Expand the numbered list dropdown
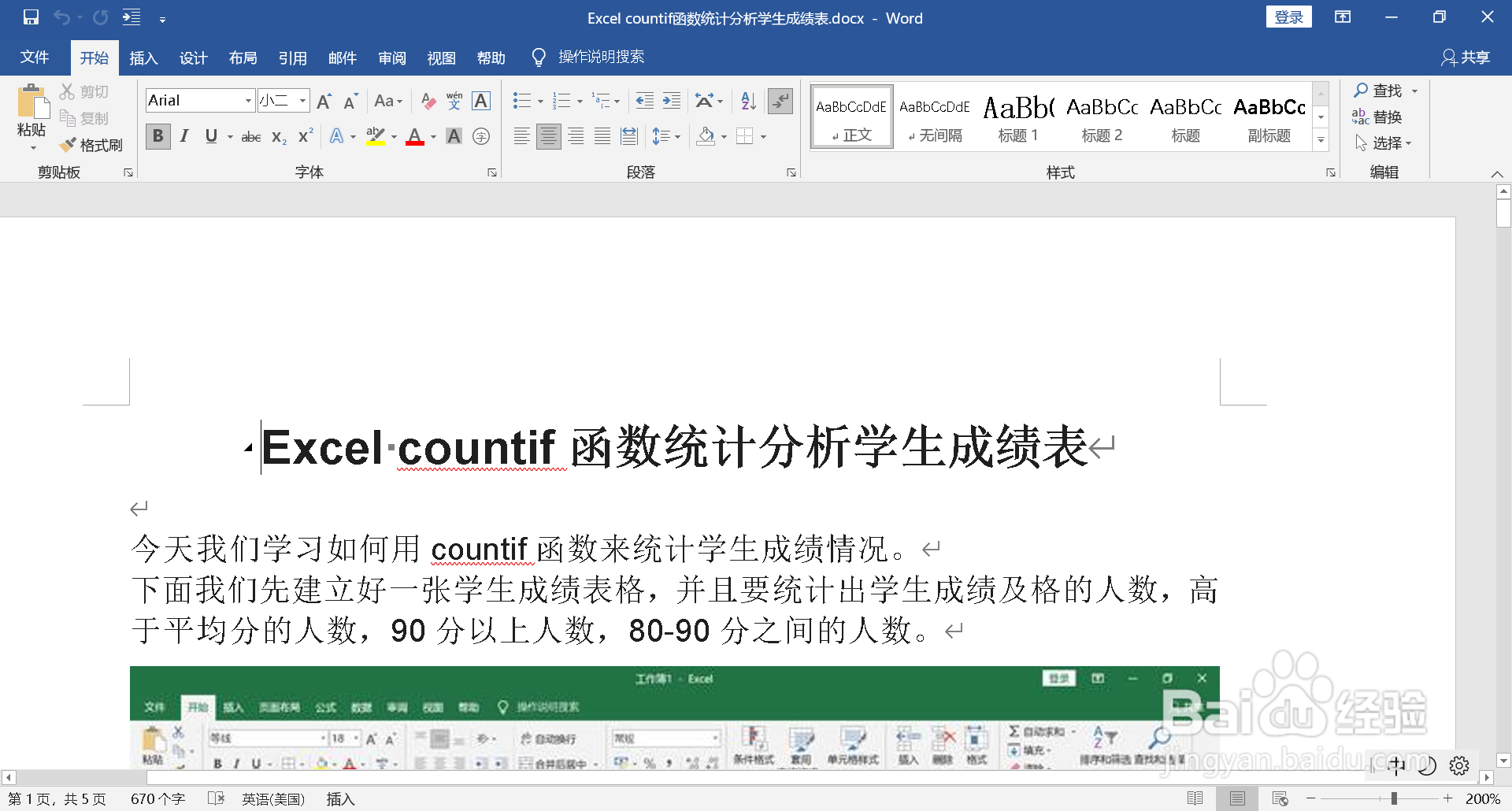1512x811 pixels. (580, 102)
